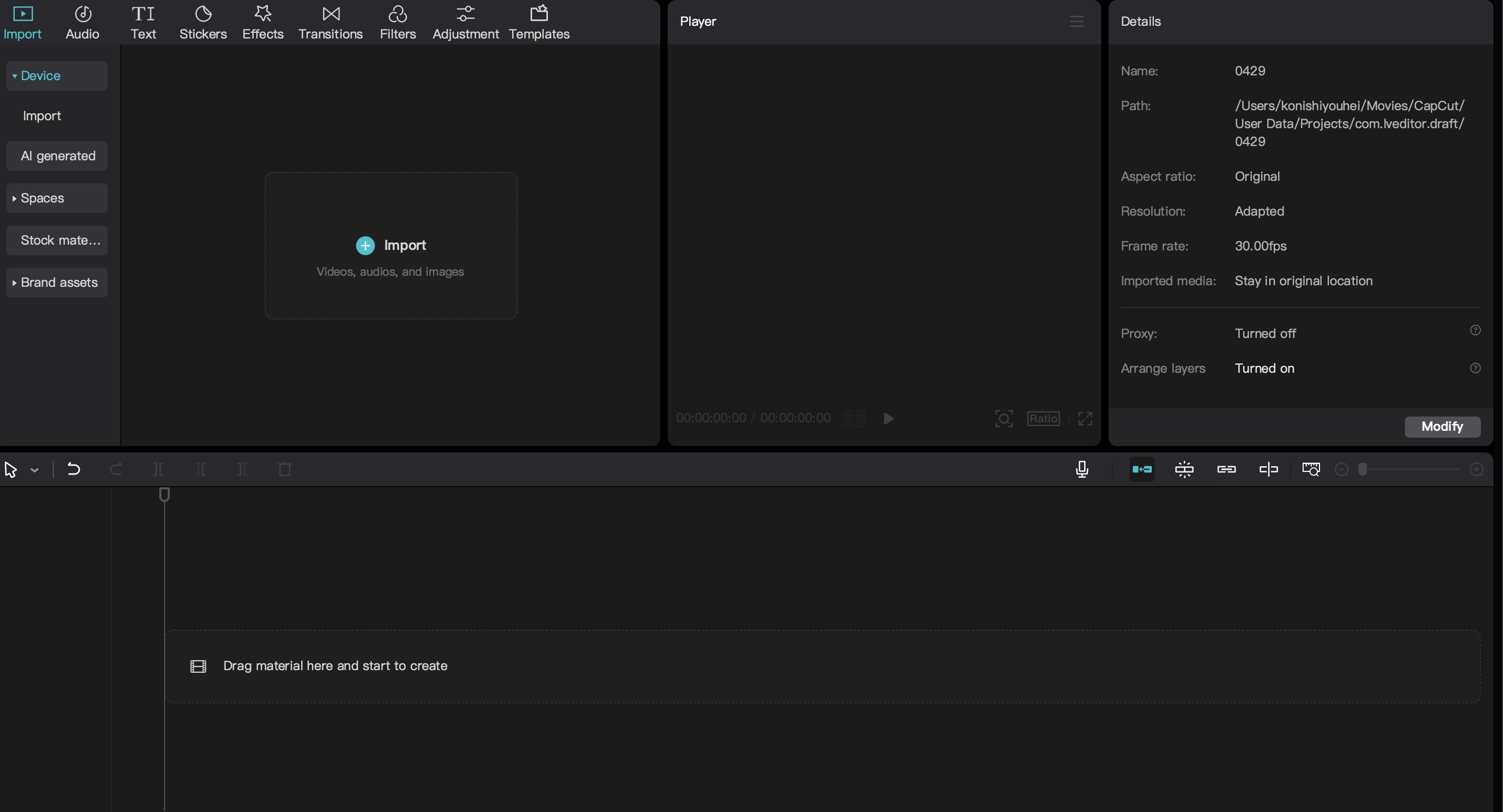This screenshot has width=1503, height=812.
Task: Click Delete left trim tool
Action: tap(200, 469)
